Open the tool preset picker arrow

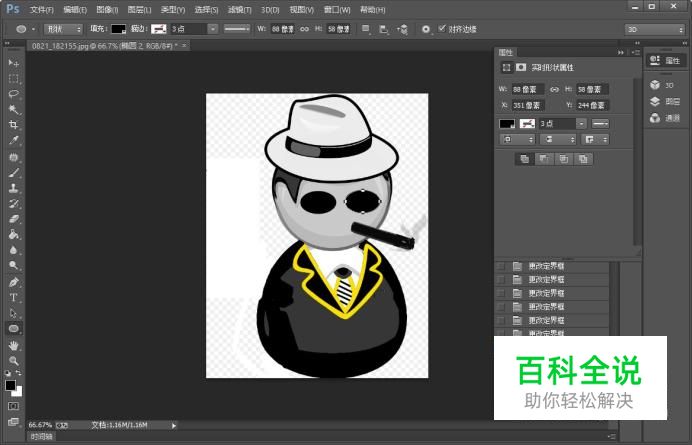pyautogui.click(x=34, y=29)
